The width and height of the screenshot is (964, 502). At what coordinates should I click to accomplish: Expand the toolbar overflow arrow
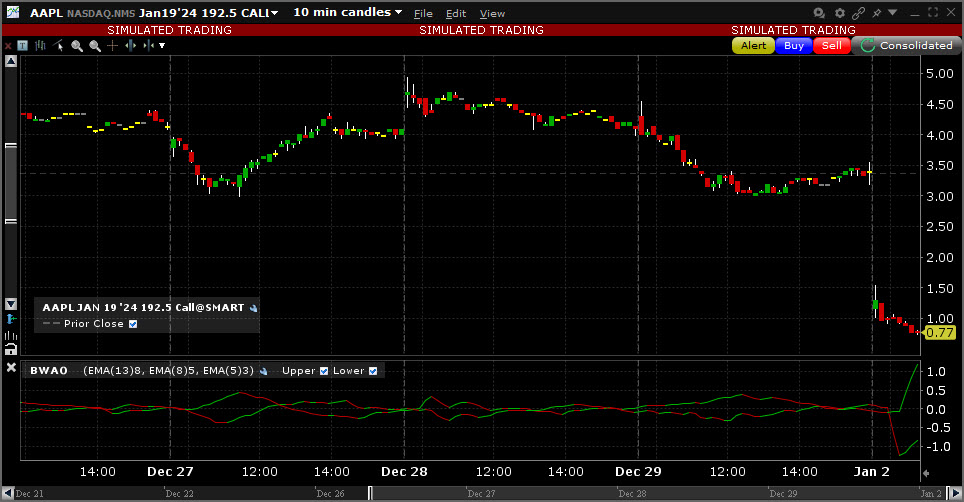pyautogui.click(x=162, y=45)
